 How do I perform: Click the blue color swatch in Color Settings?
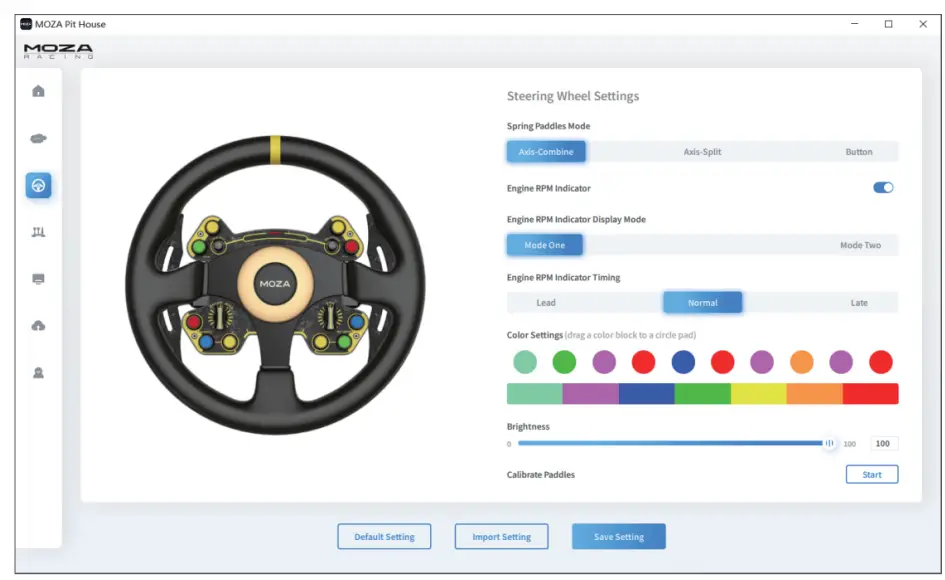click(683, 363)
